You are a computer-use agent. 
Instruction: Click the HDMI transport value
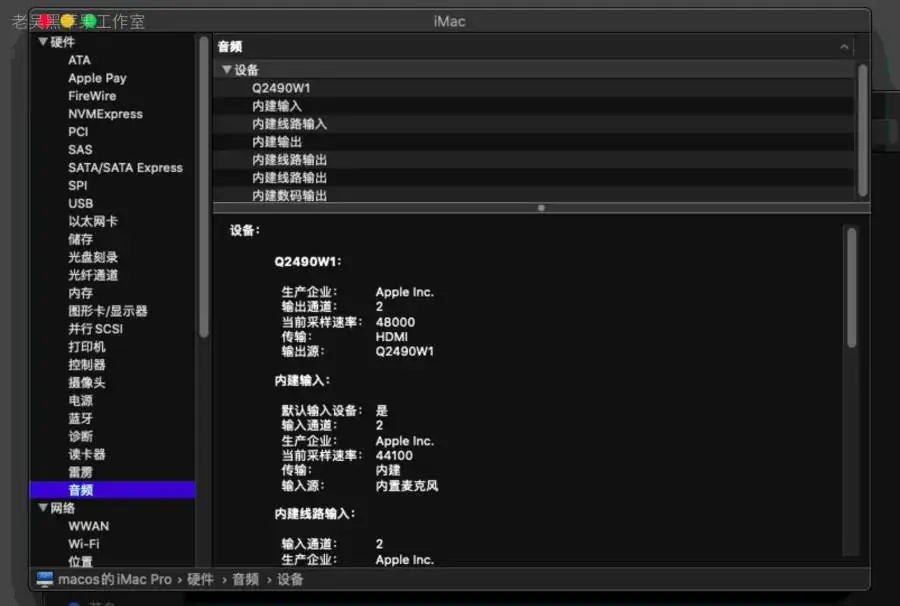[391, 337]
